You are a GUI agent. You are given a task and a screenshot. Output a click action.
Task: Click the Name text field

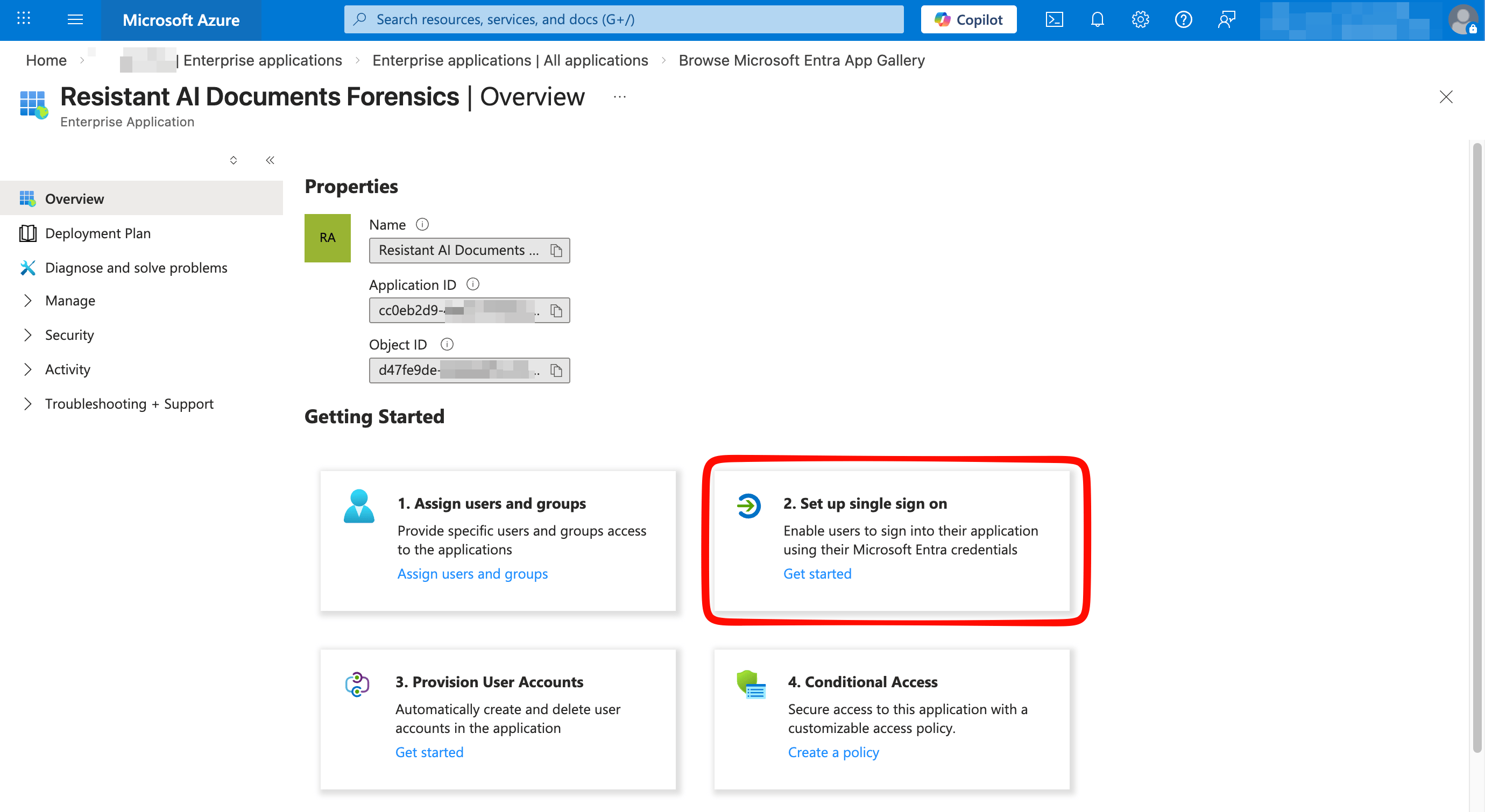(469, 251)
